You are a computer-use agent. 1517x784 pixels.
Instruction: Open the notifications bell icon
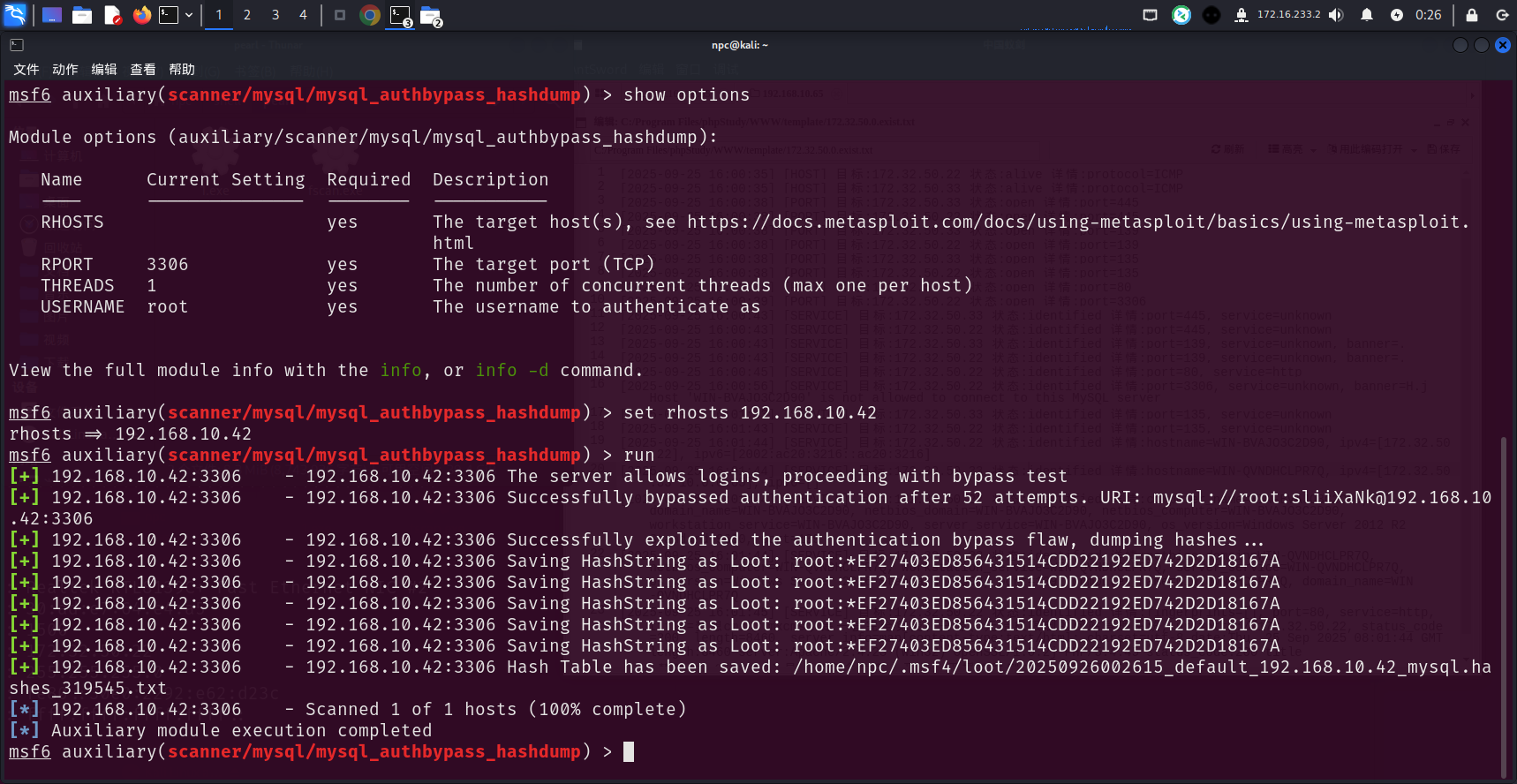click(x=1367, y=15)
